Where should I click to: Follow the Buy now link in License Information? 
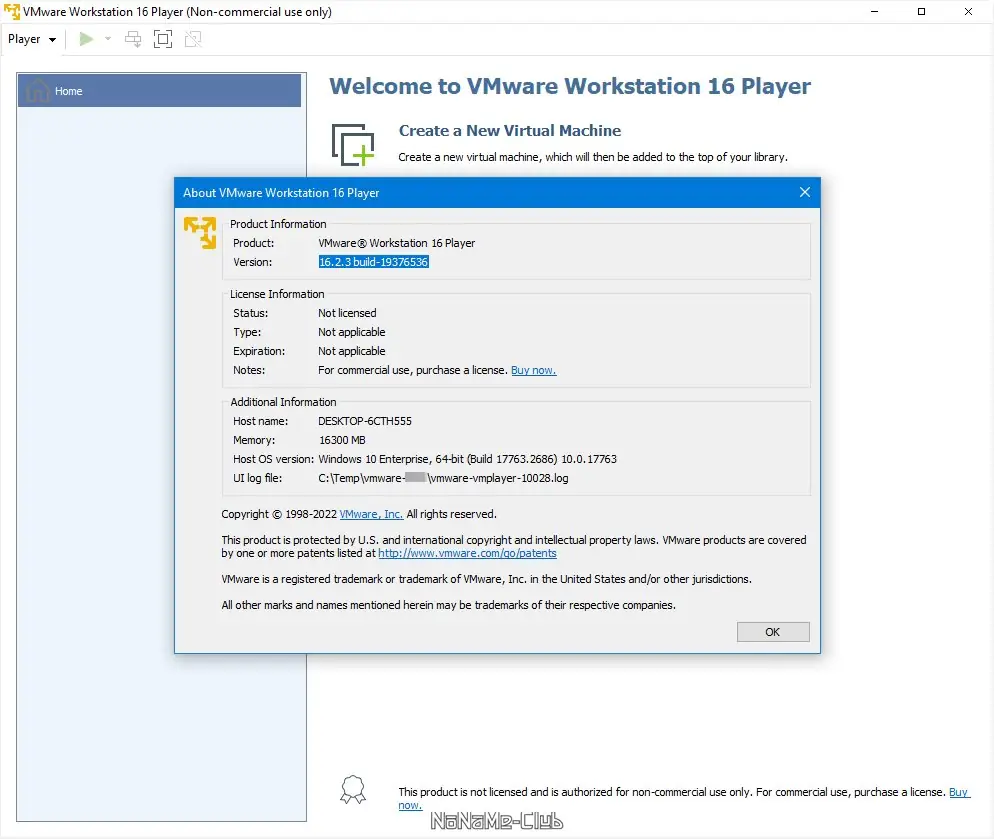534,370
